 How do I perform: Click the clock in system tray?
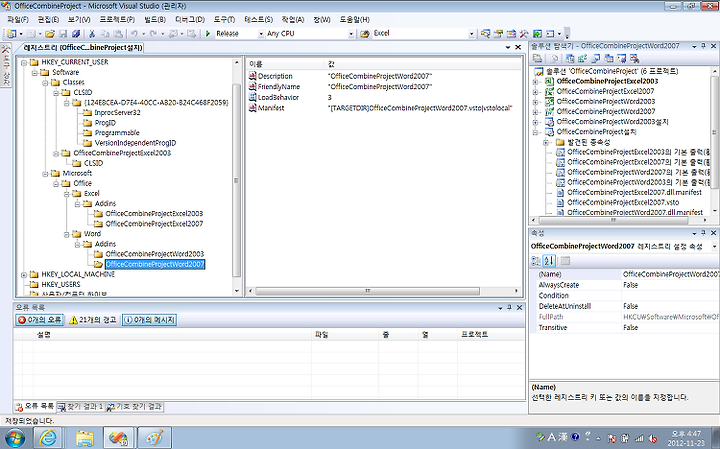pyautogui.click(x=686, y=438)
